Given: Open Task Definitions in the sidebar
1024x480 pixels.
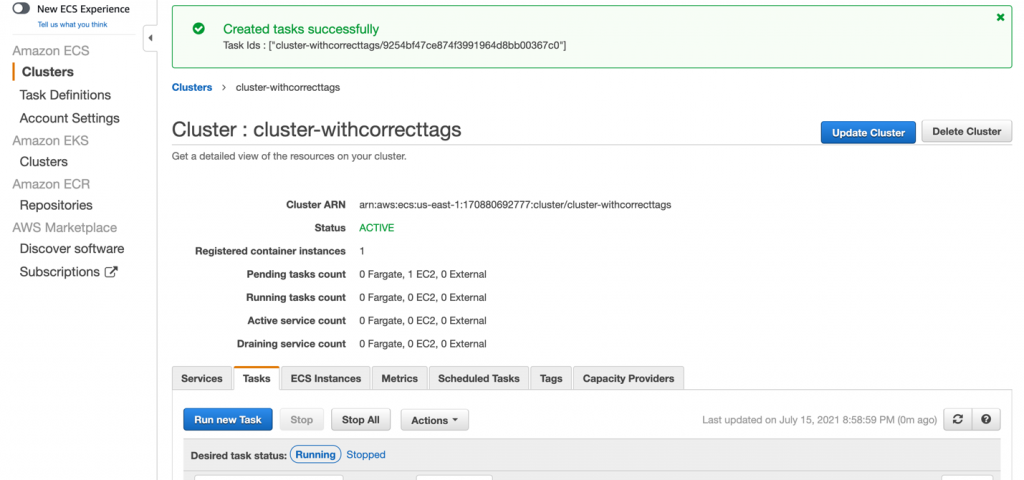Looking at the screenshot, I should click(x=65, y=95).
